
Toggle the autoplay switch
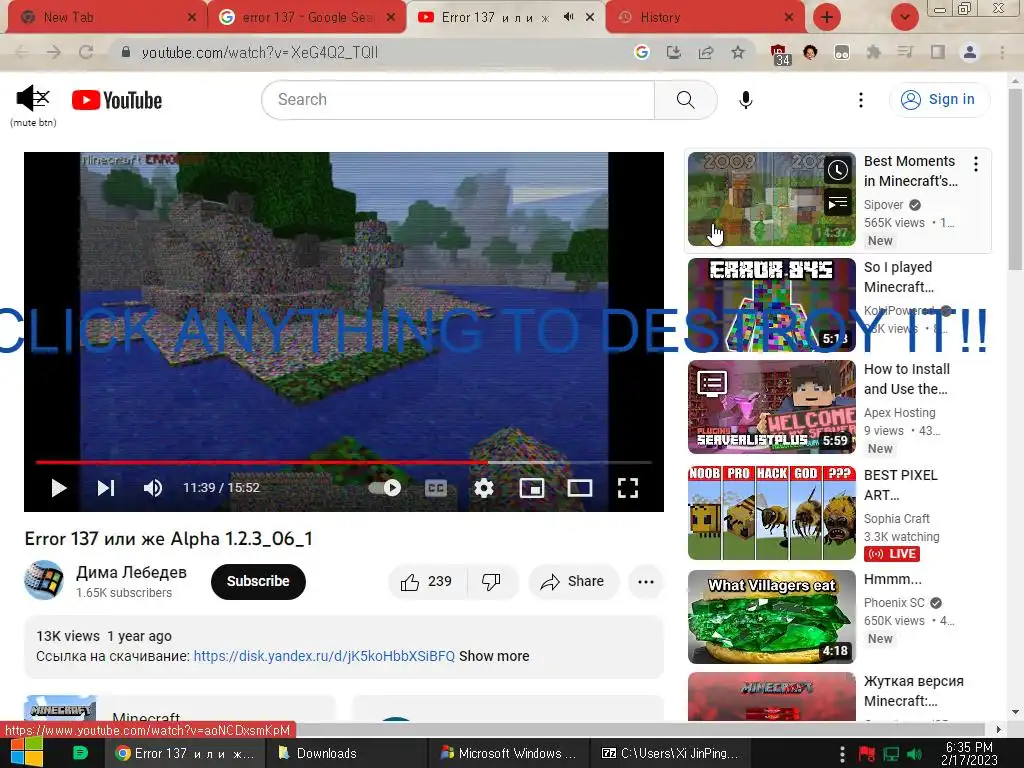point(385,488)
